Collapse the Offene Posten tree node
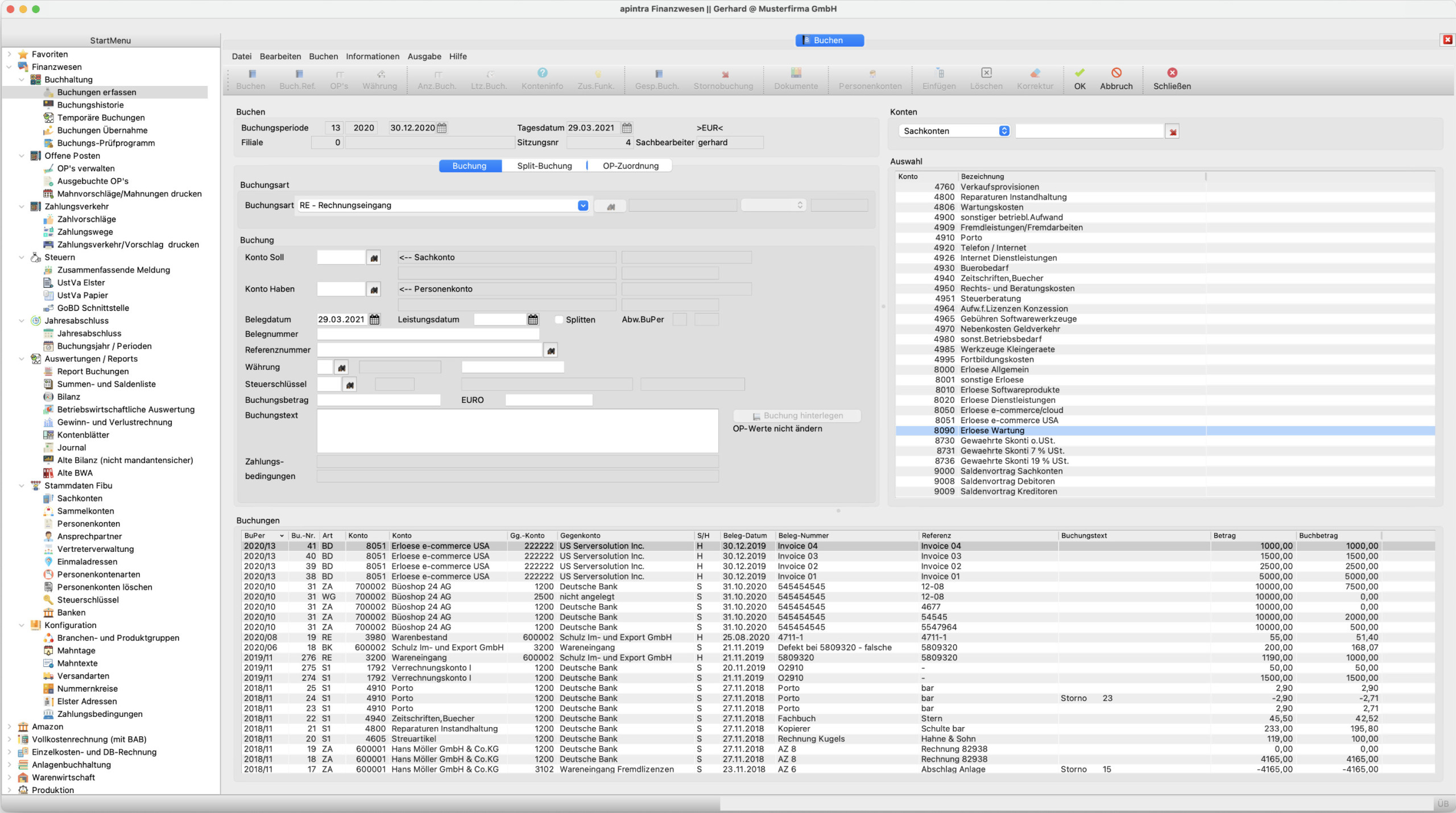 tap(22, 156)
